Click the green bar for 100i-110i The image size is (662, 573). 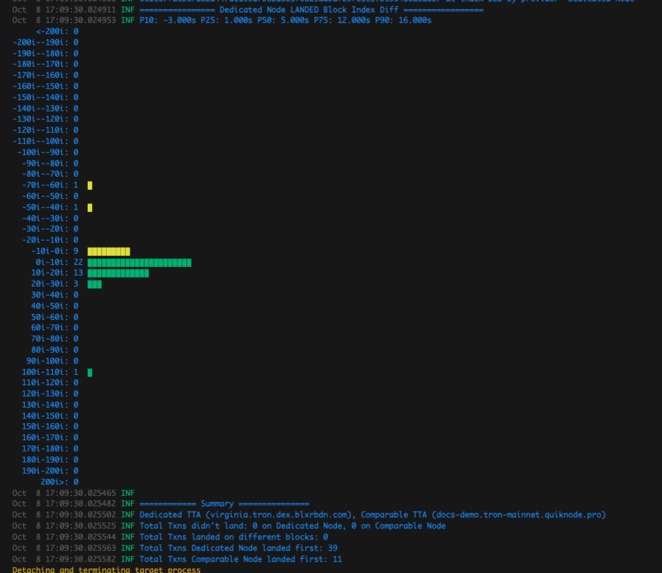coord(90,372)
